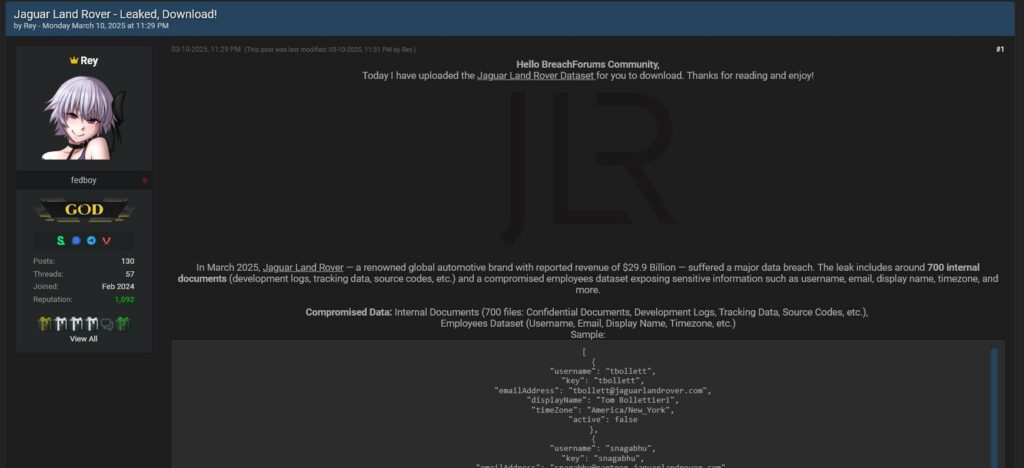1024x468 pixels.
Task: Click the last green award icon
Action: pos(121,323)
